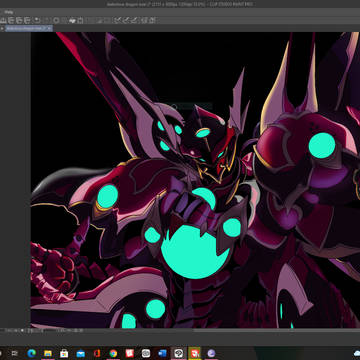360x360 pixels.
Task: Click the active Clip Studio Paint taskbar icon
Action: coord(179,353)
